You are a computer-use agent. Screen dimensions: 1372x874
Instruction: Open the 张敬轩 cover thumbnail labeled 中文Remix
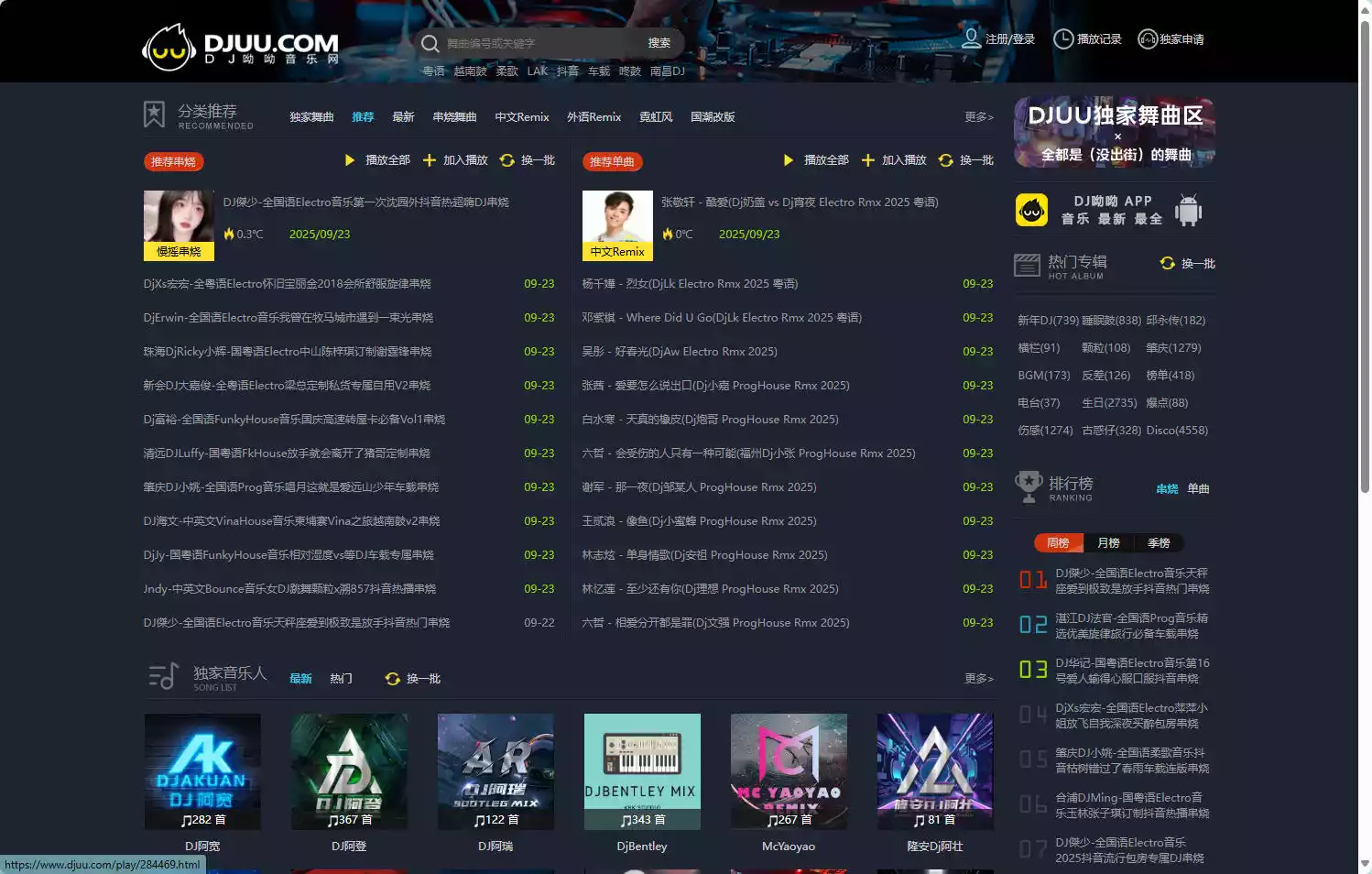[x=617, y=225]
